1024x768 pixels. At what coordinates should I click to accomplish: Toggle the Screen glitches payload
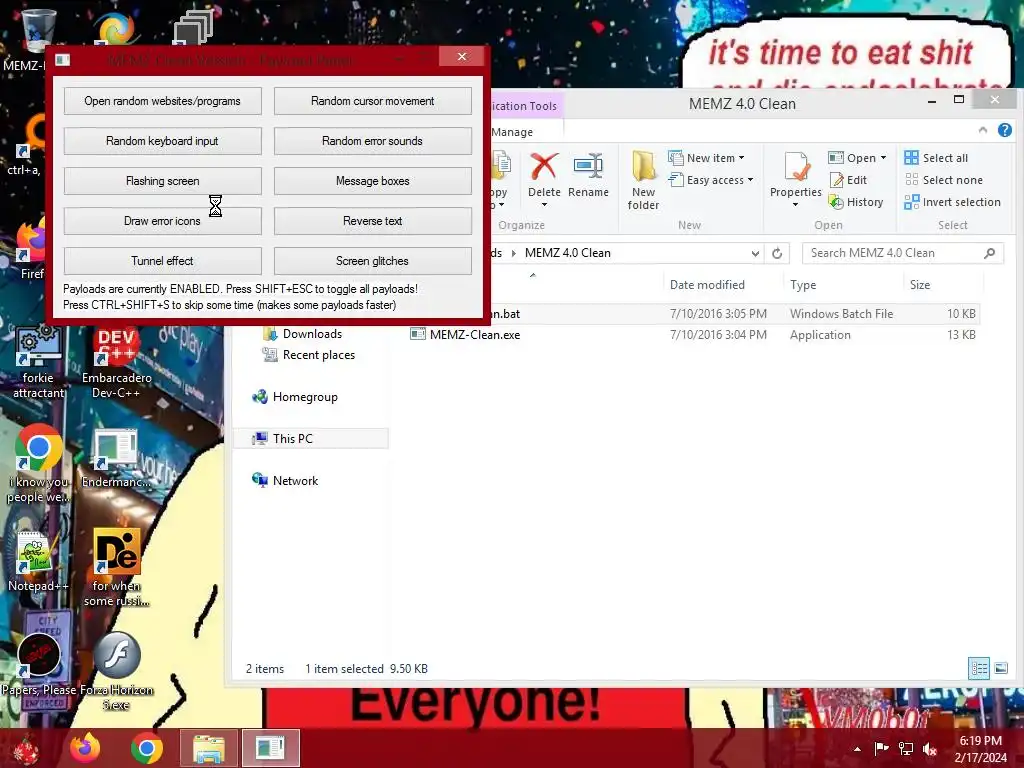(372, 261)
